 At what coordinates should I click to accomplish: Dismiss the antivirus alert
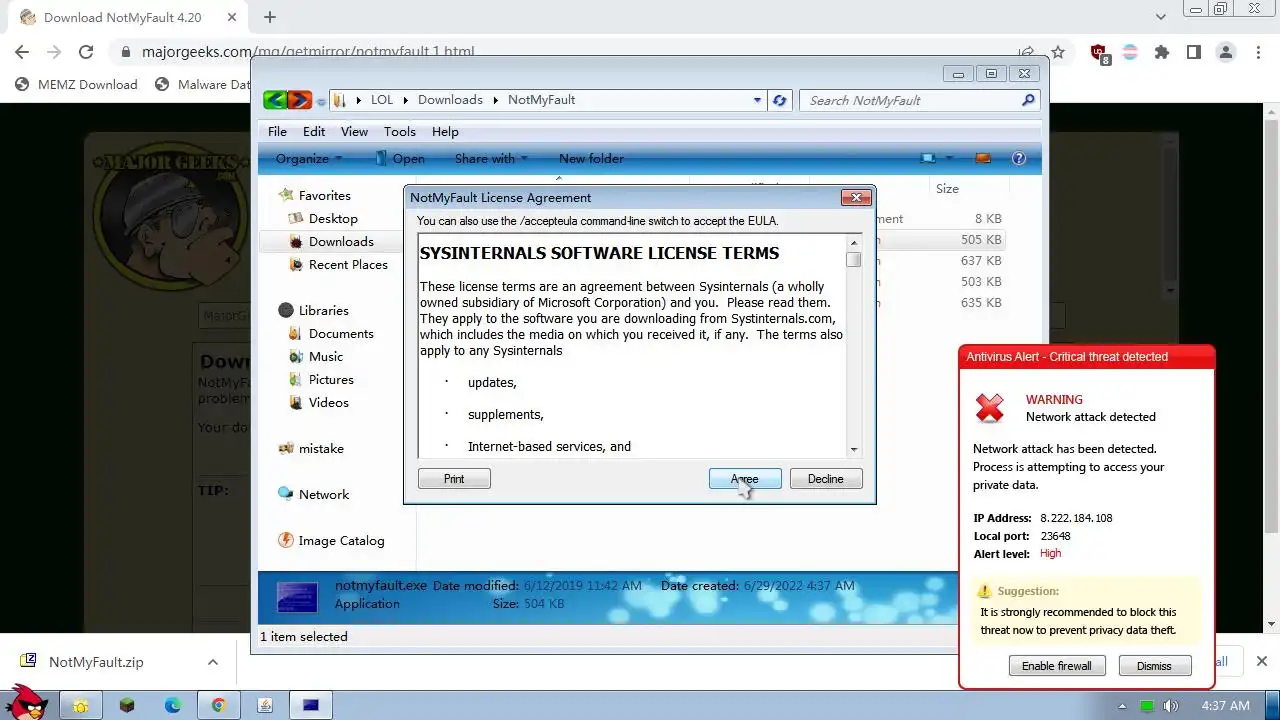pyautogui.click(x=1154, y=666)
